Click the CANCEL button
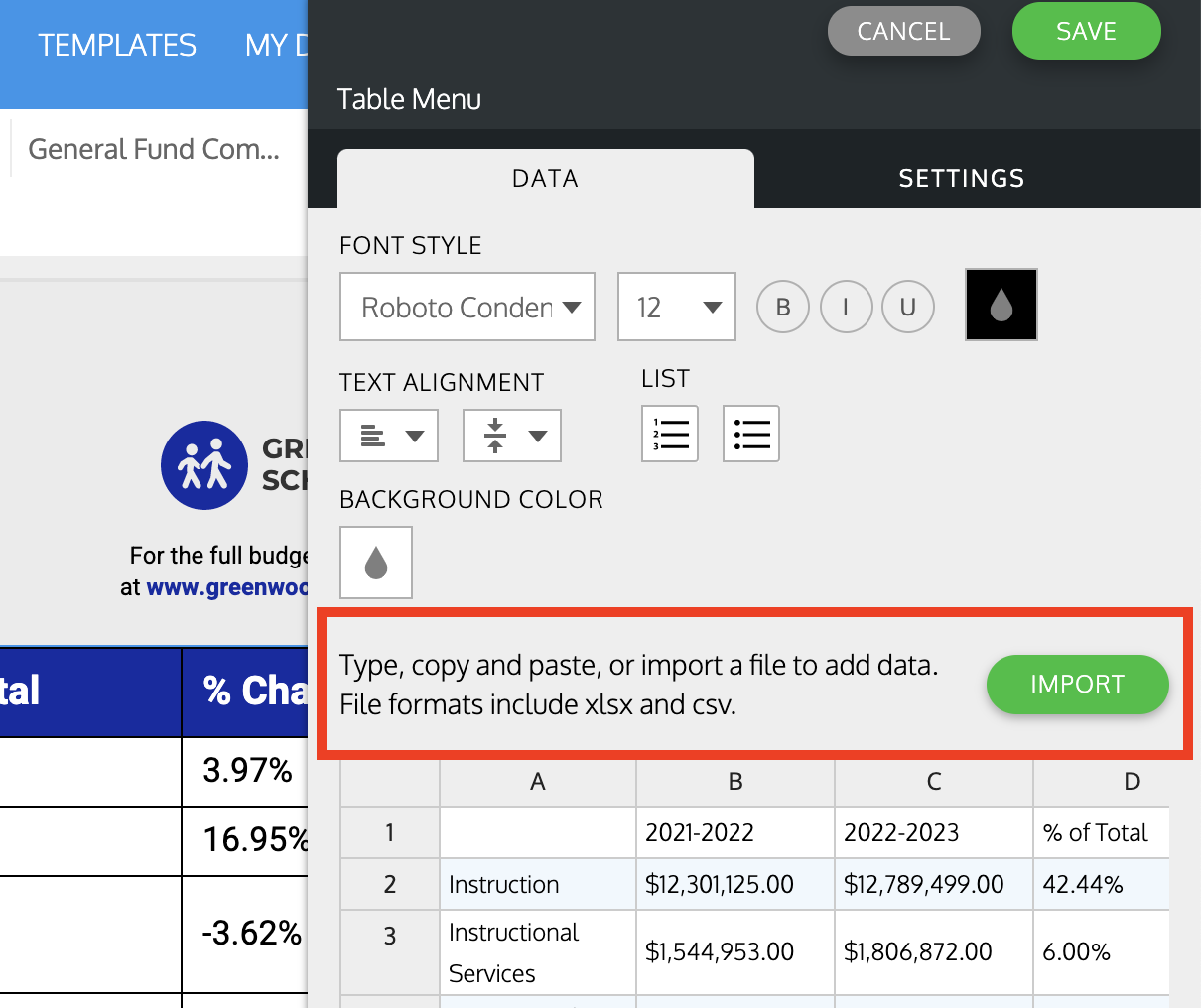Viewport: 1201px width, 1008px height. [x=904, y=31]
